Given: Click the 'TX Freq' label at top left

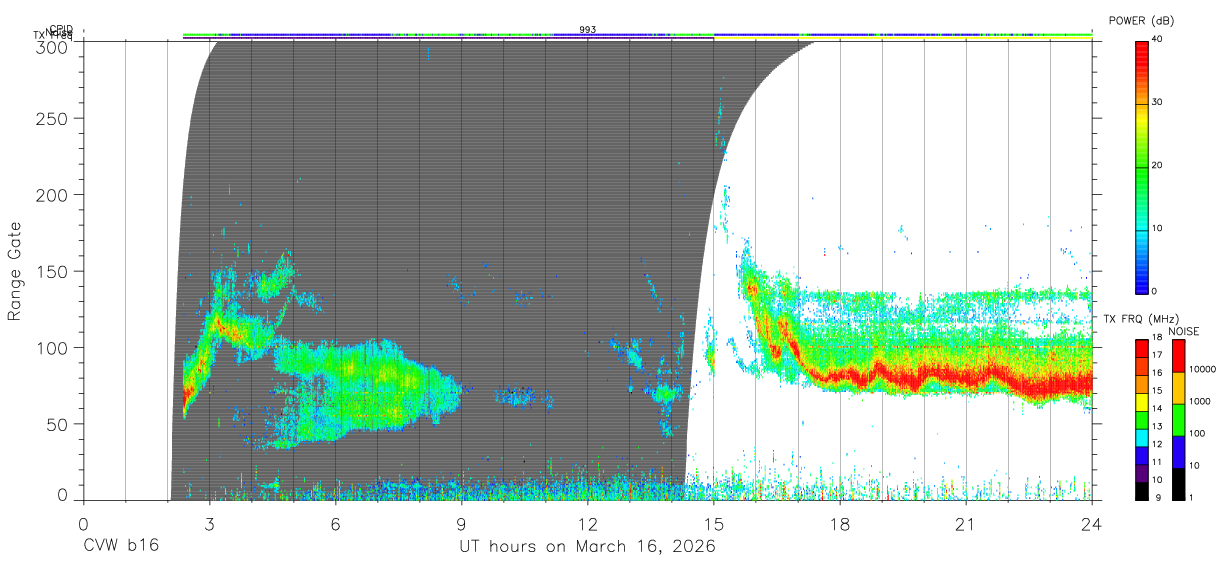Looking at the screenshot, I should (x=53, y=36).
